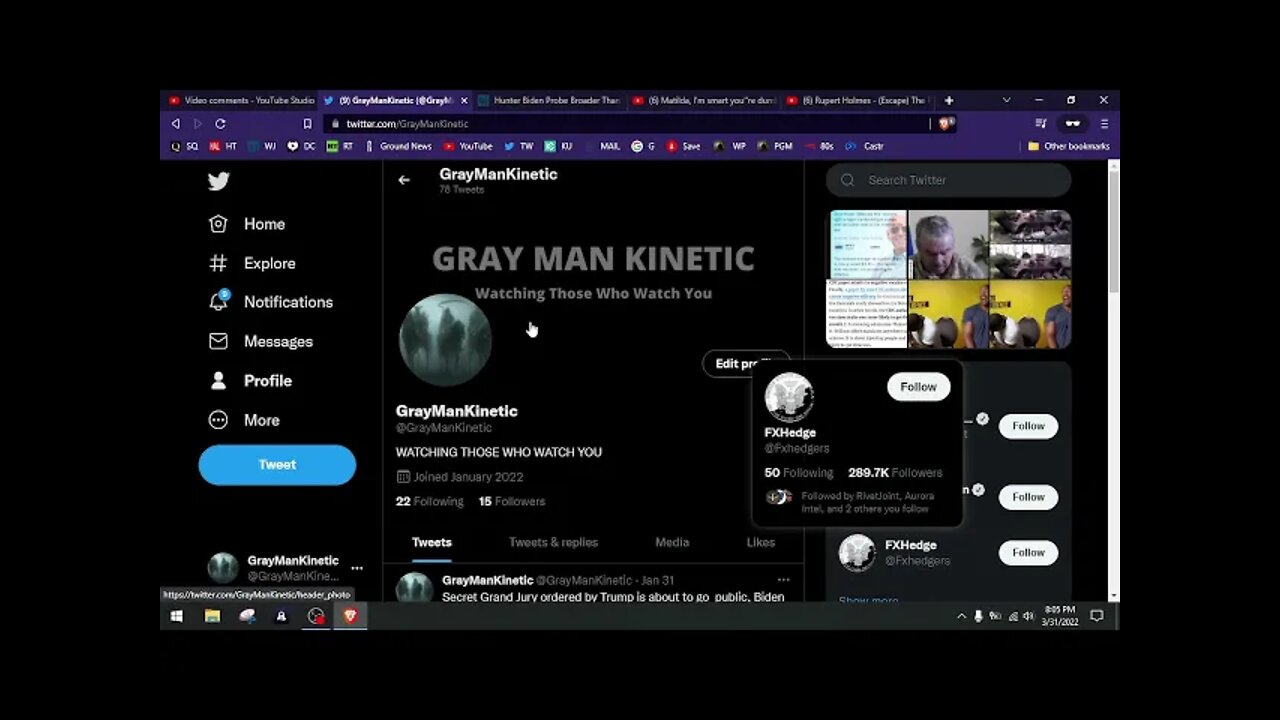Open the TW Twitter bookmark
The image size is (1280, 720).
[518, 146]
